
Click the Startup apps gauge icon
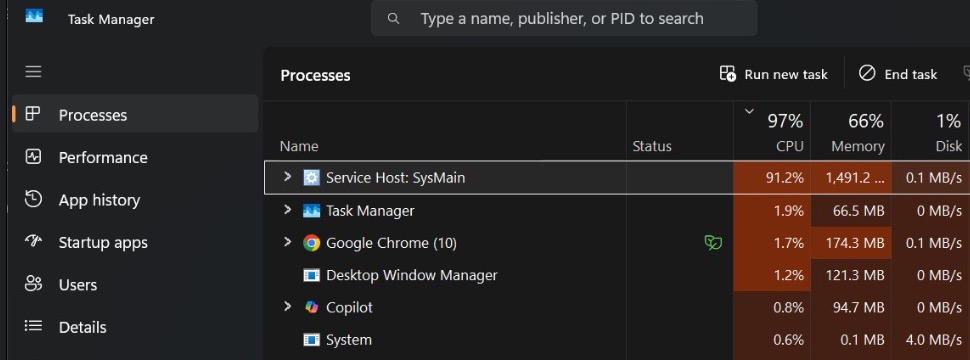pos(33,241)
